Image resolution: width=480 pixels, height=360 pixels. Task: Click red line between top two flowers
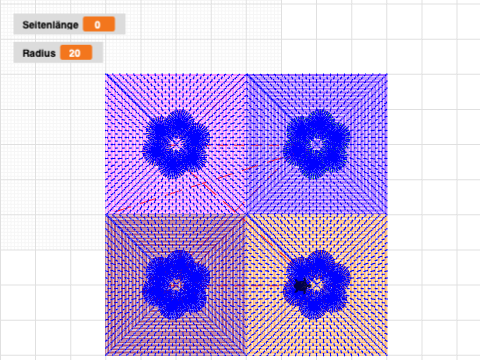246,145
